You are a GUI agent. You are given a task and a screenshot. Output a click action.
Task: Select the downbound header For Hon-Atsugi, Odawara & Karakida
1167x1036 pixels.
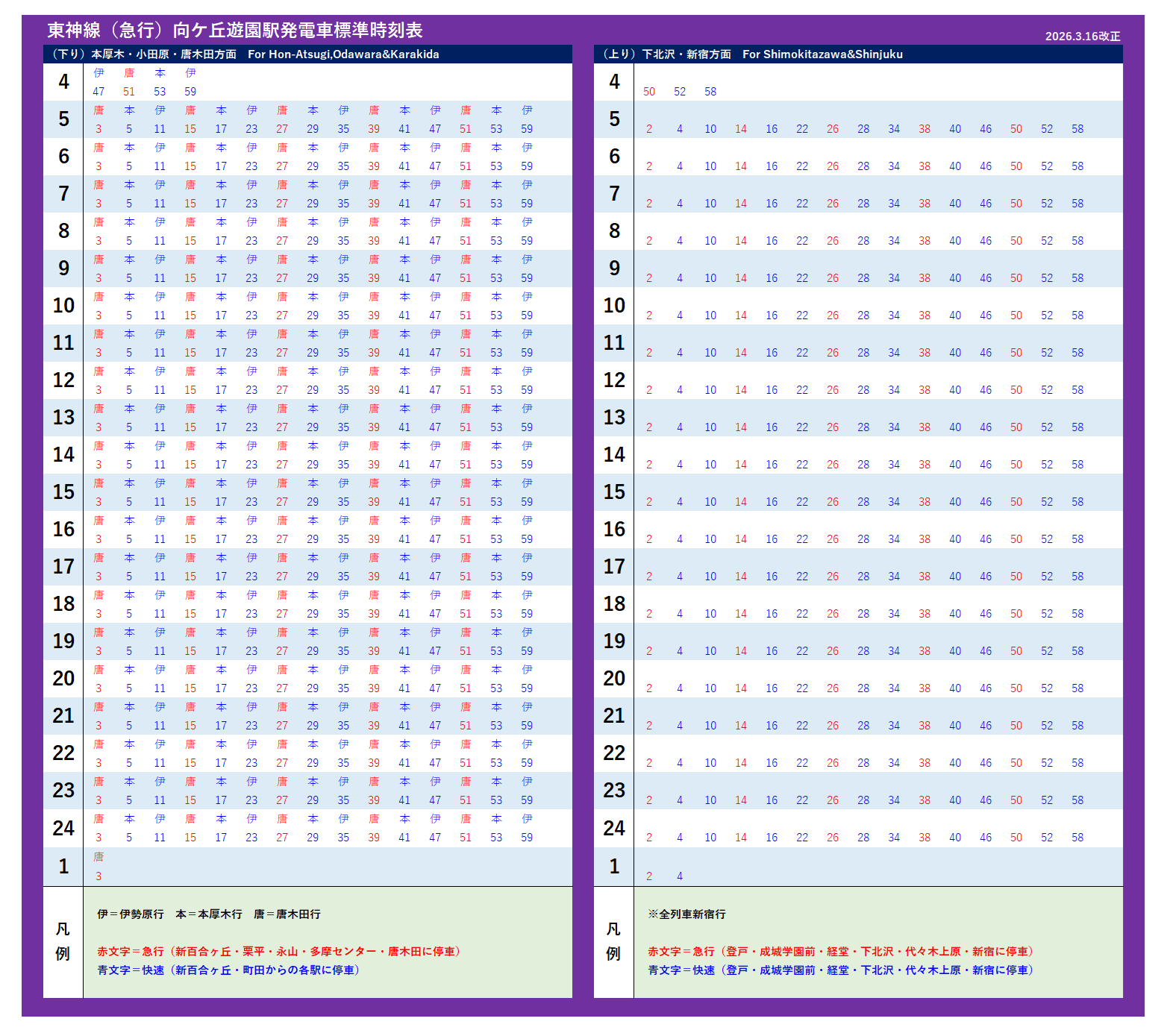343,54
